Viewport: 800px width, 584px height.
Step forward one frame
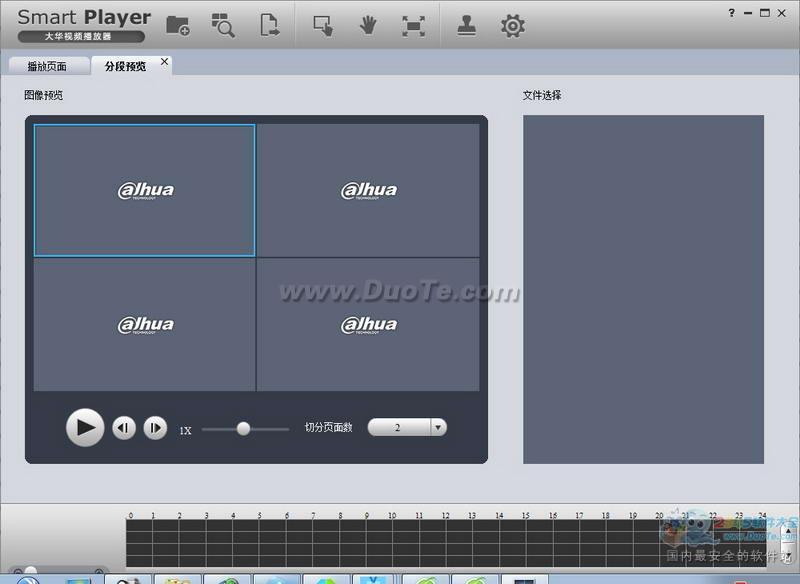click(155, 428)
